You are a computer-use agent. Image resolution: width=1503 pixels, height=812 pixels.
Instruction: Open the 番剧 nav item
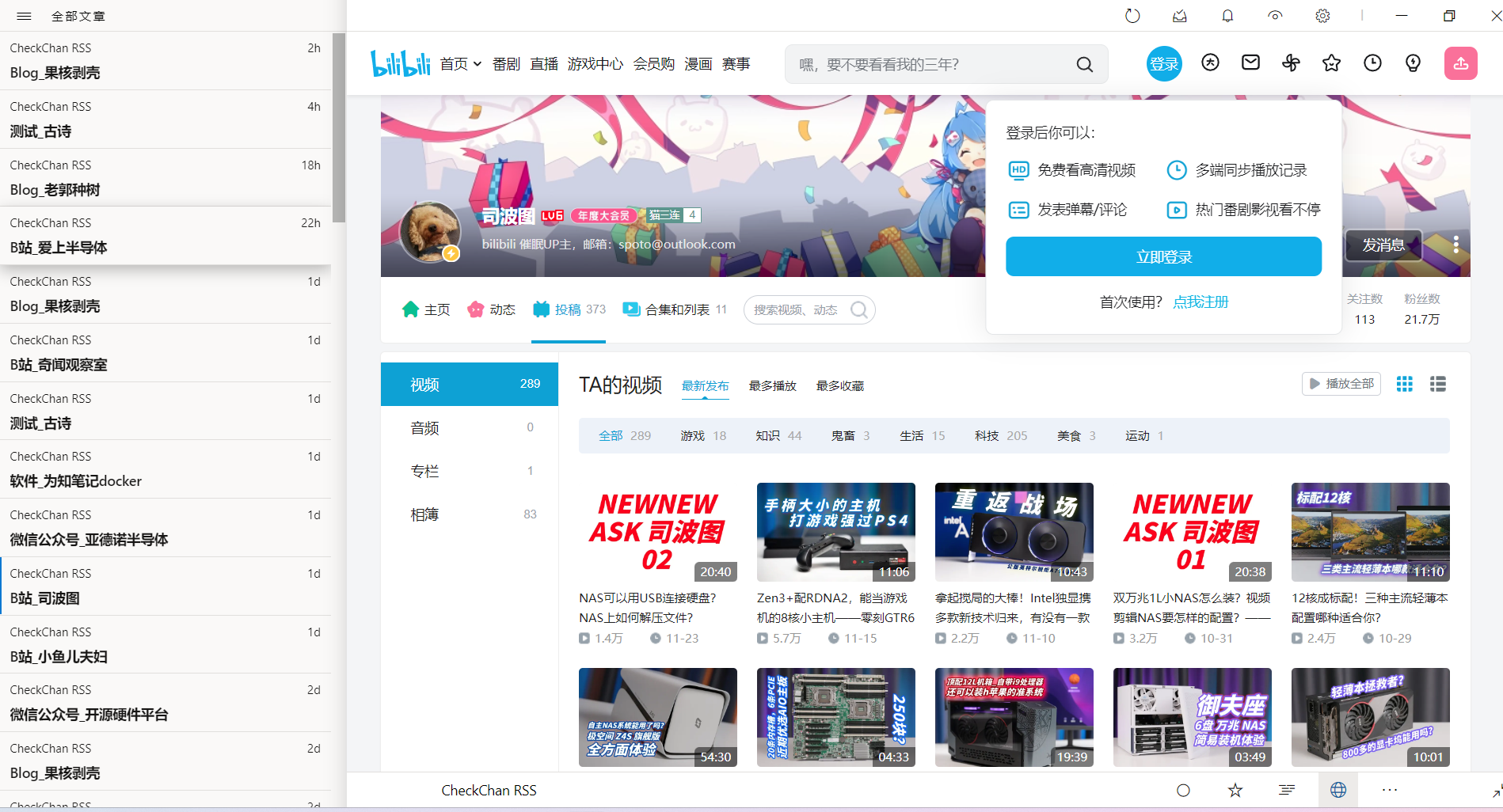pos(506,64)
